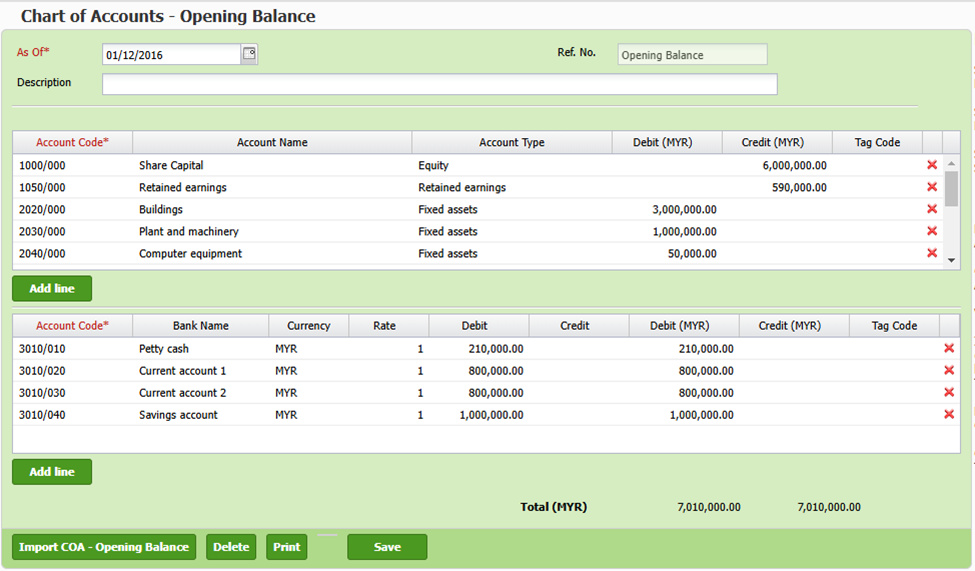Click the Currency column header
This screenshot has width=975, height=571.
point(309,326)
